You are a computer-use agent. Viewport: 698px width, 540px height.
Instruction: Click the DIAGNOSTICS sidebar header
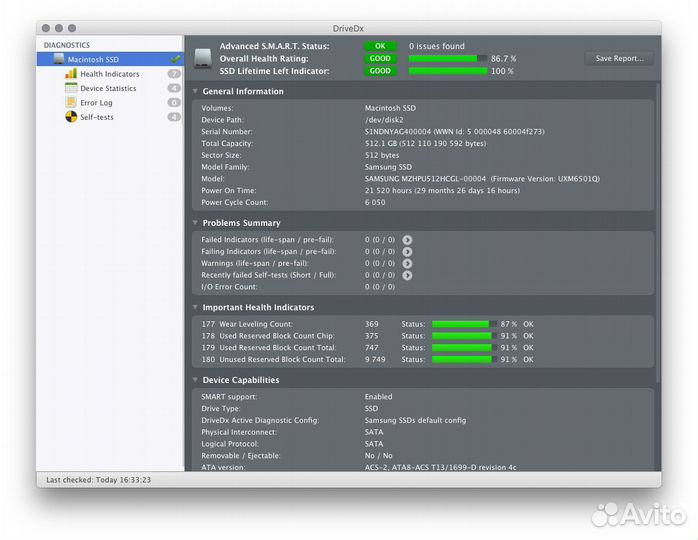pos(67,45)
